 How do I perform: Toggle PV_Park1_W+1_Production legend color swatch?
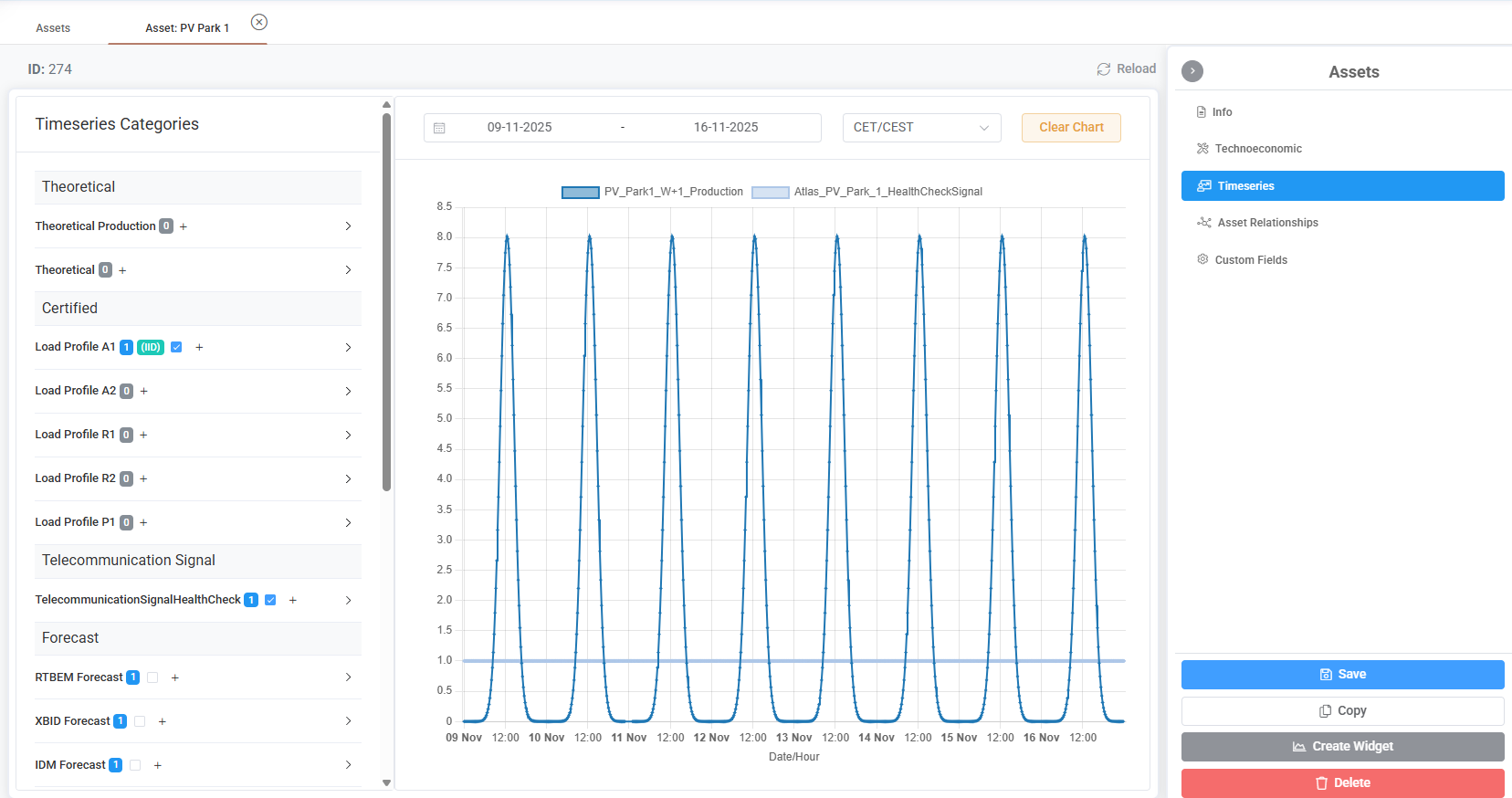(x=581, y=193)
